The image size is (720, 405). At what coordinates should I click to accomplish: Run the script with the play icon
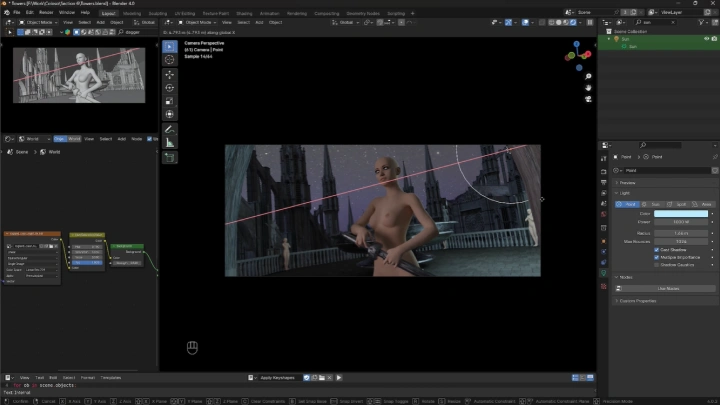point(339,377)
